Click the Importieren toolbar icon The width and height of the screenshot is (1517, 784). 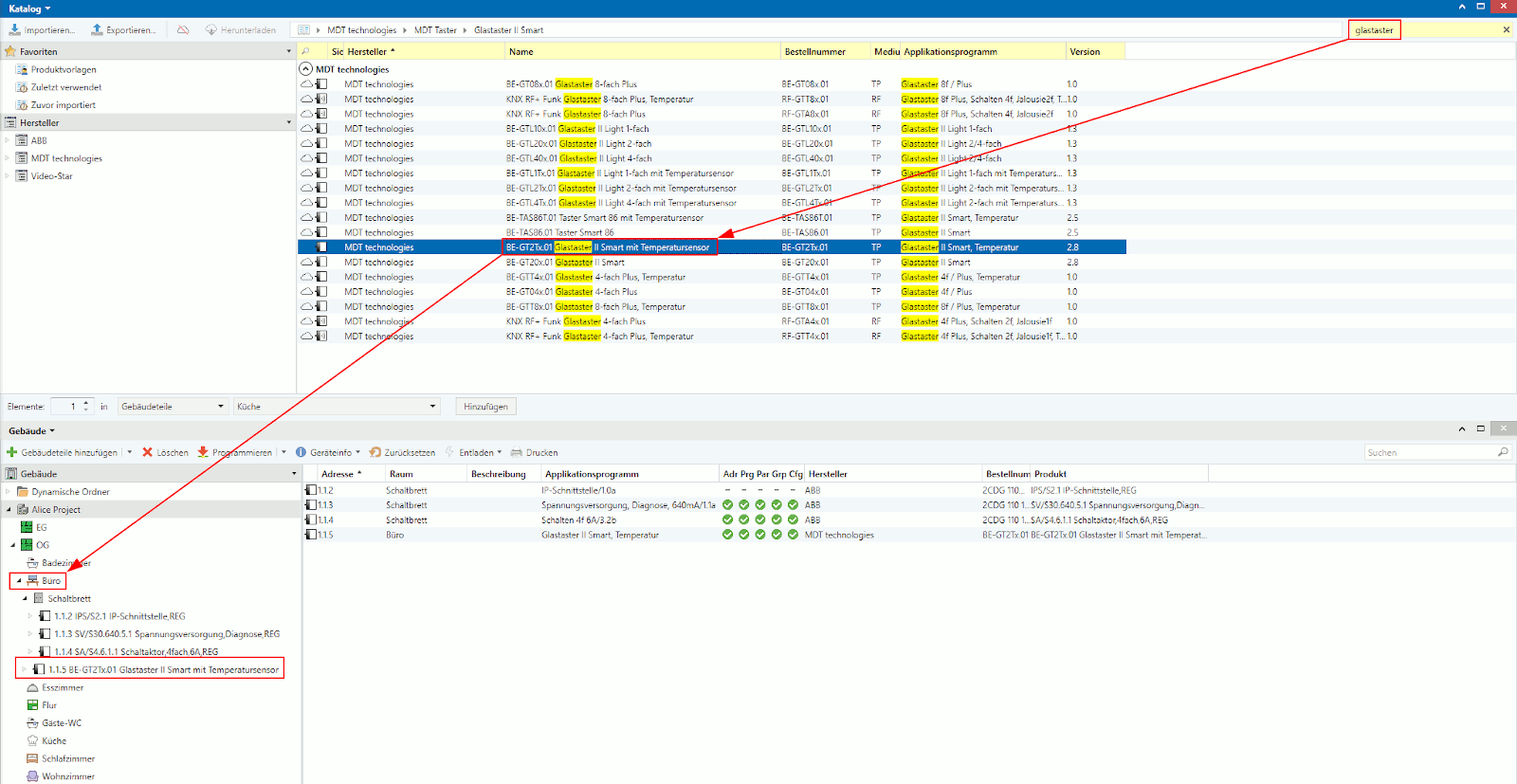coord(14,30)
